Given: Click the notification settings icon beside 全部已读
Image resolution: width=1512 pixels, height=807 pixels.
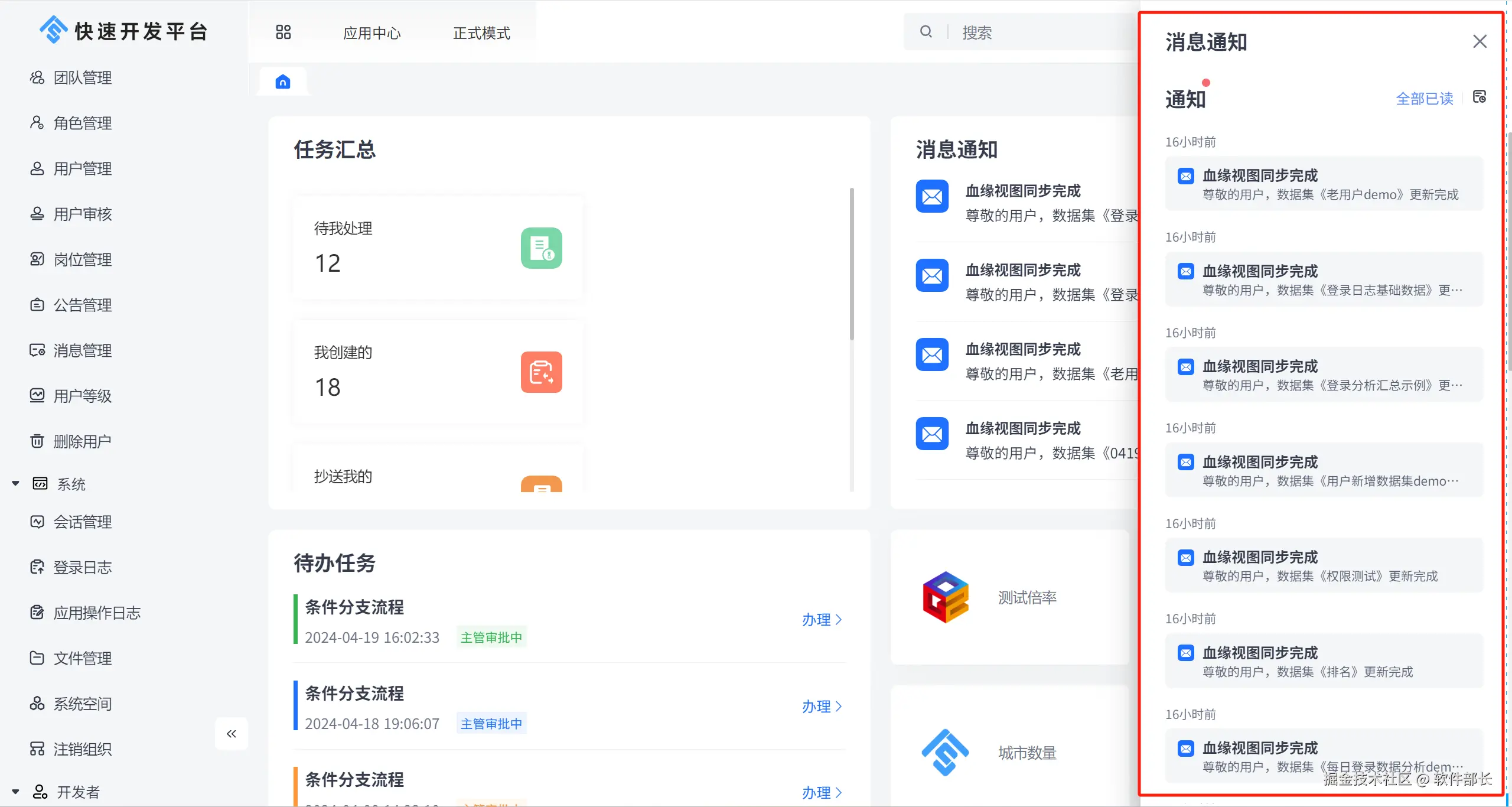Looking at the screenshot, I should click(1479, 97).
